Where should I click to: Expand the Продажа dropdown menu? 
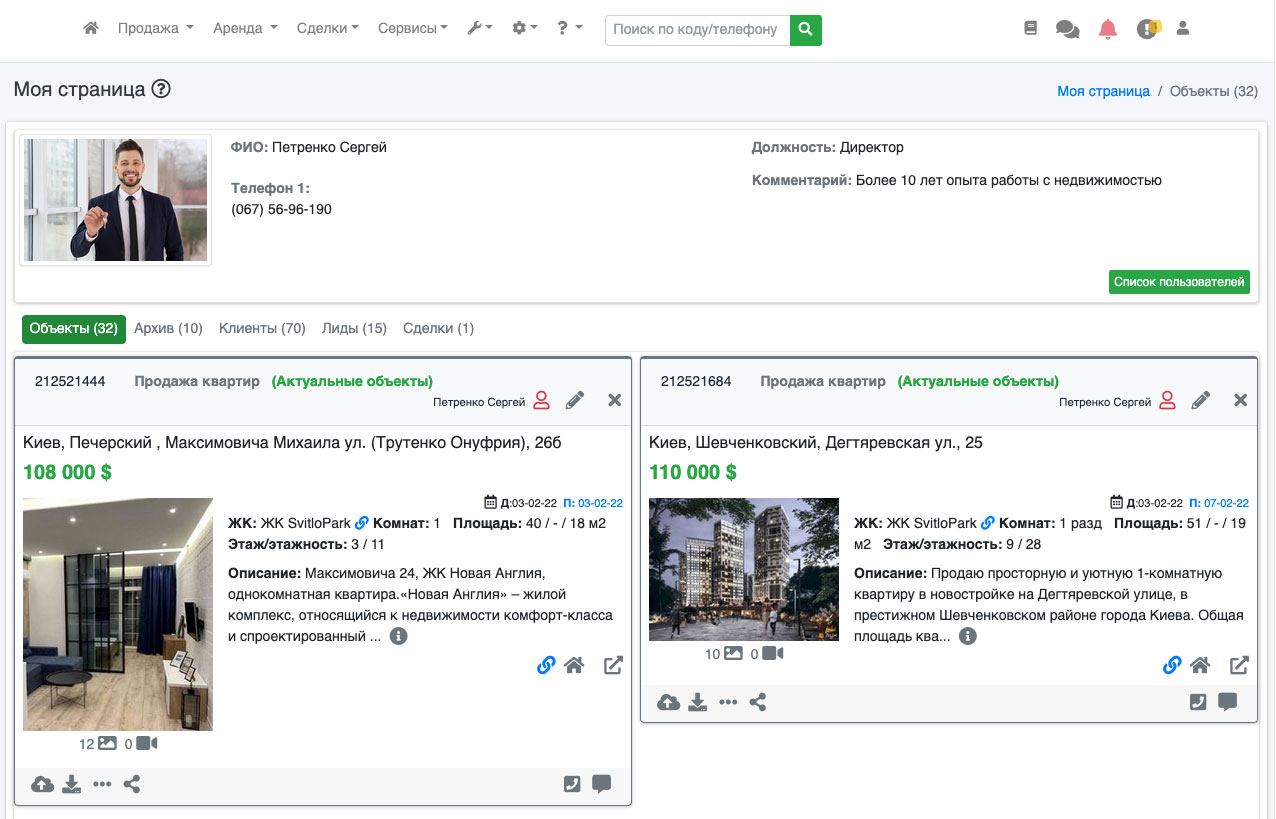(155, 29)
